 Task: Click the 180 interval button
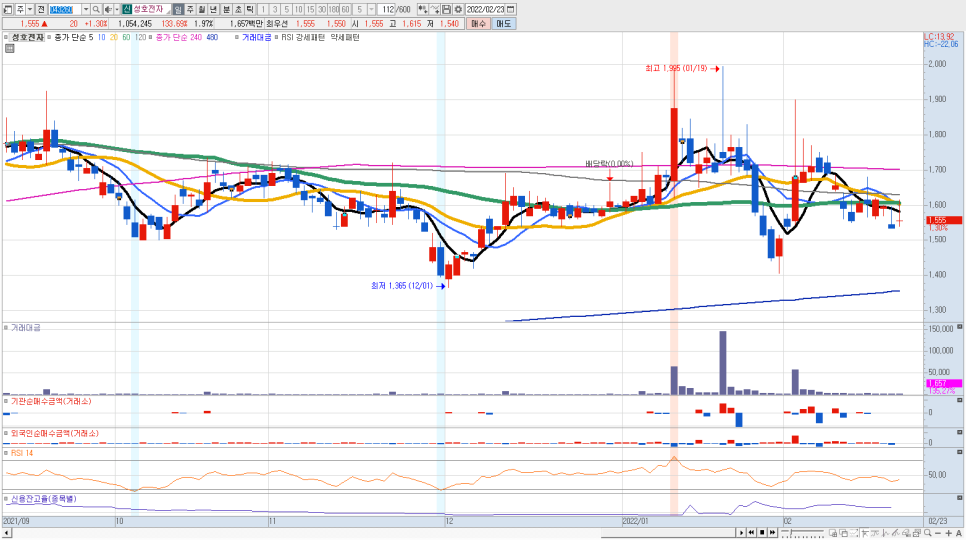[x=333, y=9]
